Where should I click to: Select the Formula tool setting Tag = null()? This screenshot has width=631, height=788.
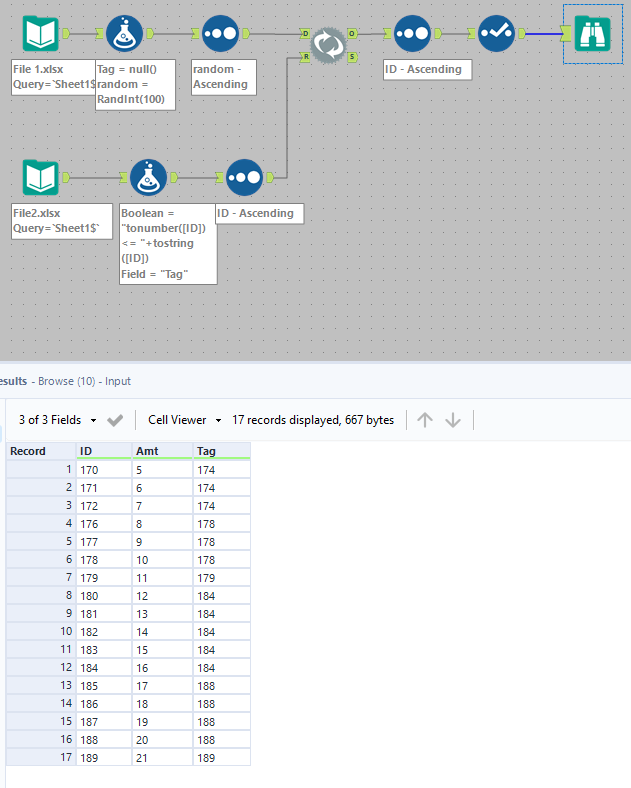point(124,34)
